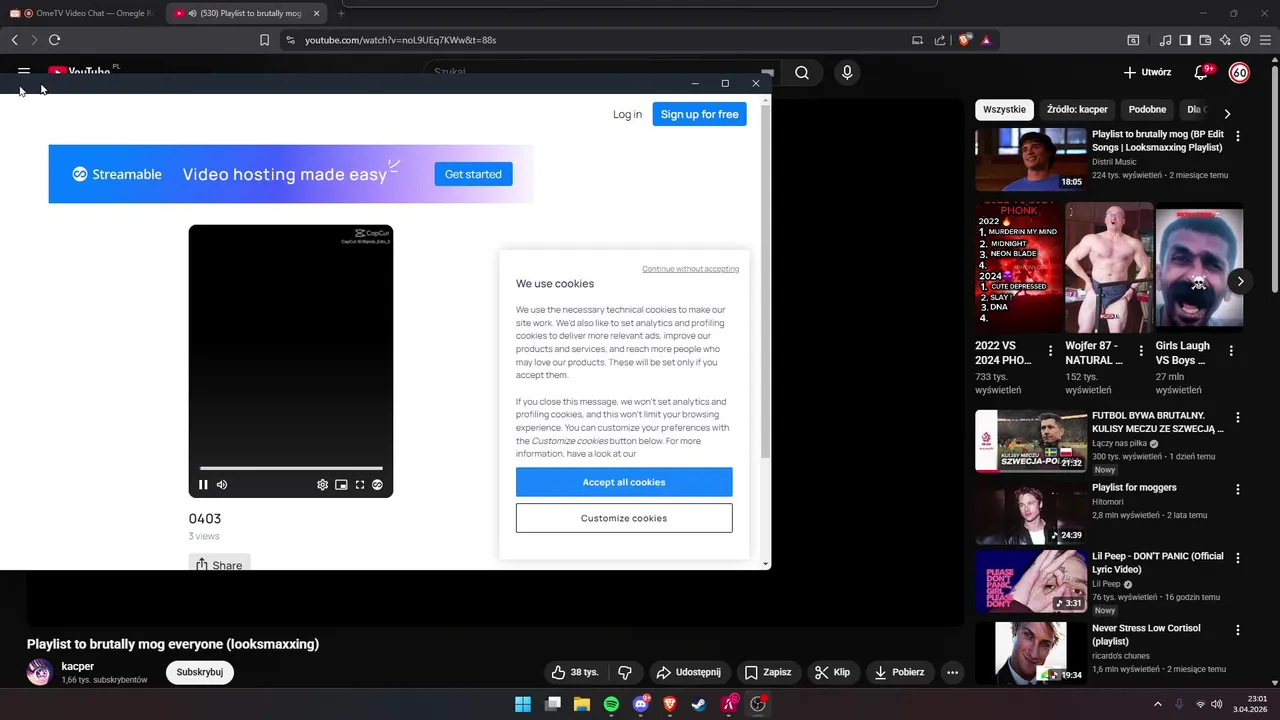Close the YouTube Playlist browser tab
Screen dimensions: 1280x720
317,13
